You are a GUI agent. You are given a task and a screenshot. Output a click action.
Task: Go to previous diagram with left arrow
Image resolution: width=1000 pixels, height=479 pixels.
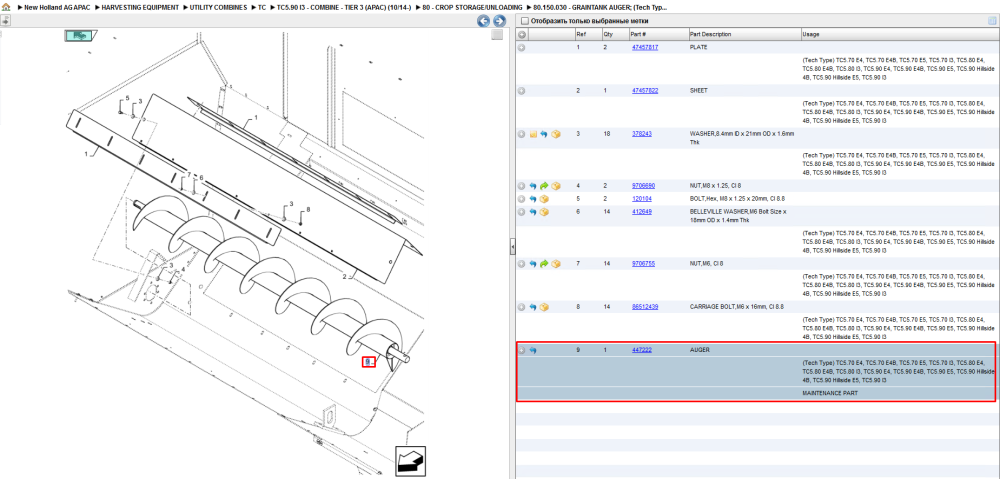coord(483,21)
